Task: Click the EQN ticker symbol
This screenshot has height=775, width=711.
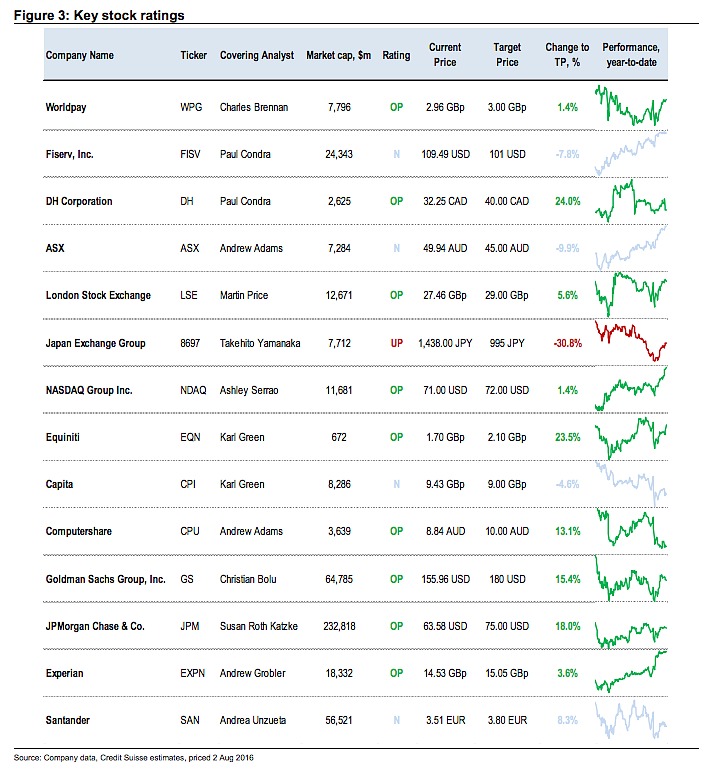Action: coord(192,437)
